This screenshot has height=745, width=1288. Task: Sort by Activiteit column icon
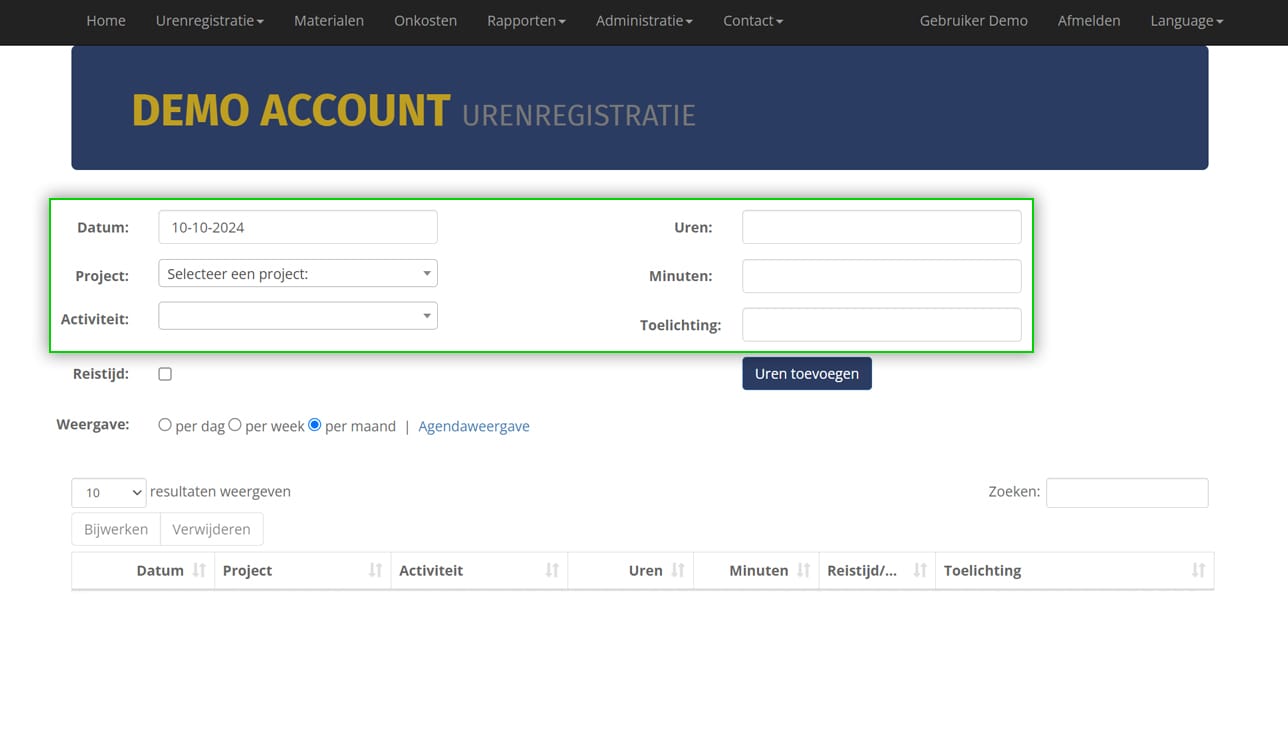pyautogui.click(x=552, y=571)
